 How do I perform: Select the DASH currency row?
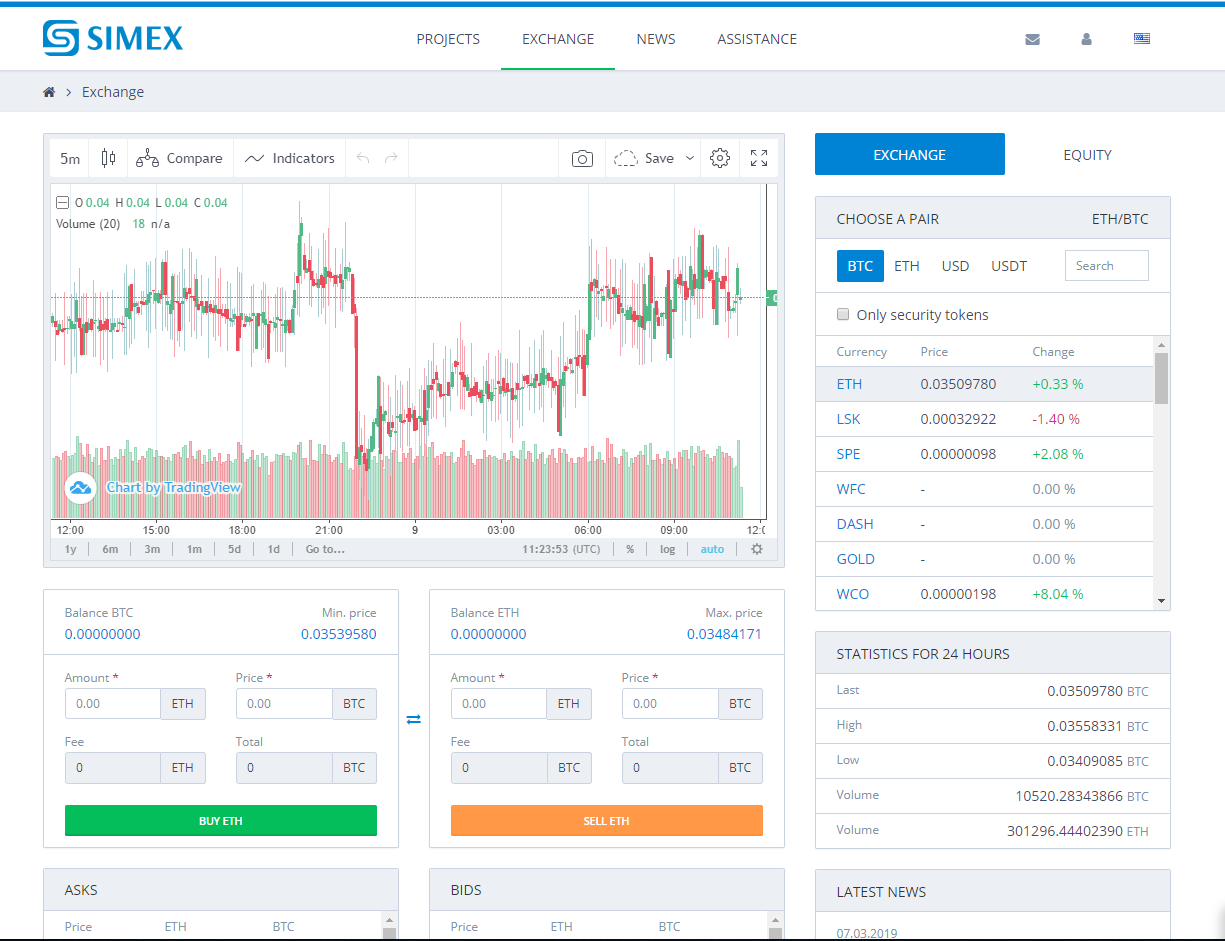985,524
